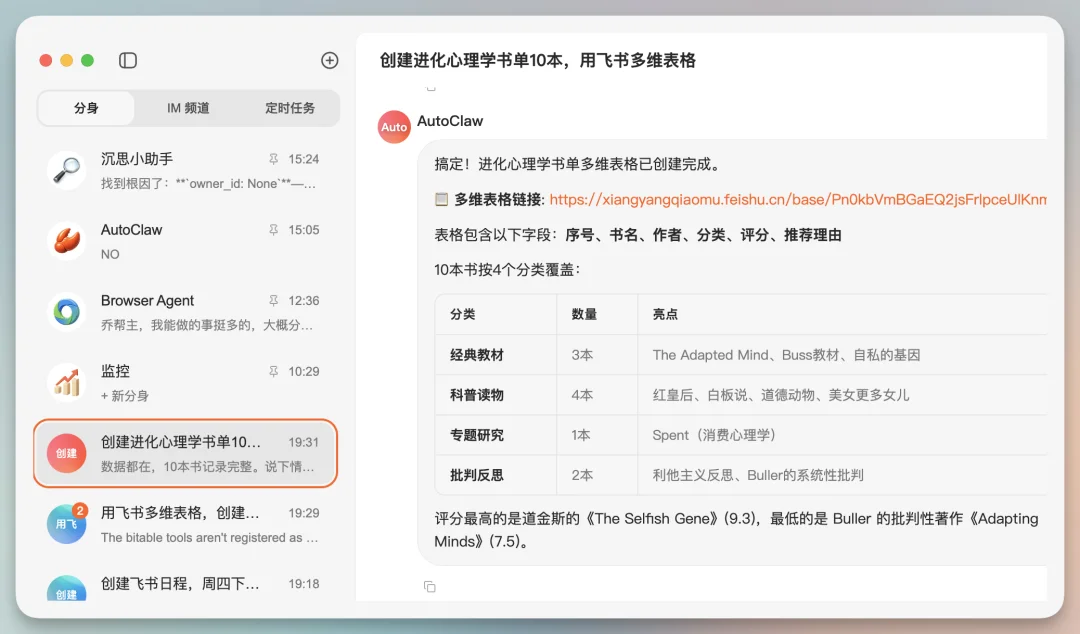
Task: Click the copy icon below the table message
Action: point(430,586)
